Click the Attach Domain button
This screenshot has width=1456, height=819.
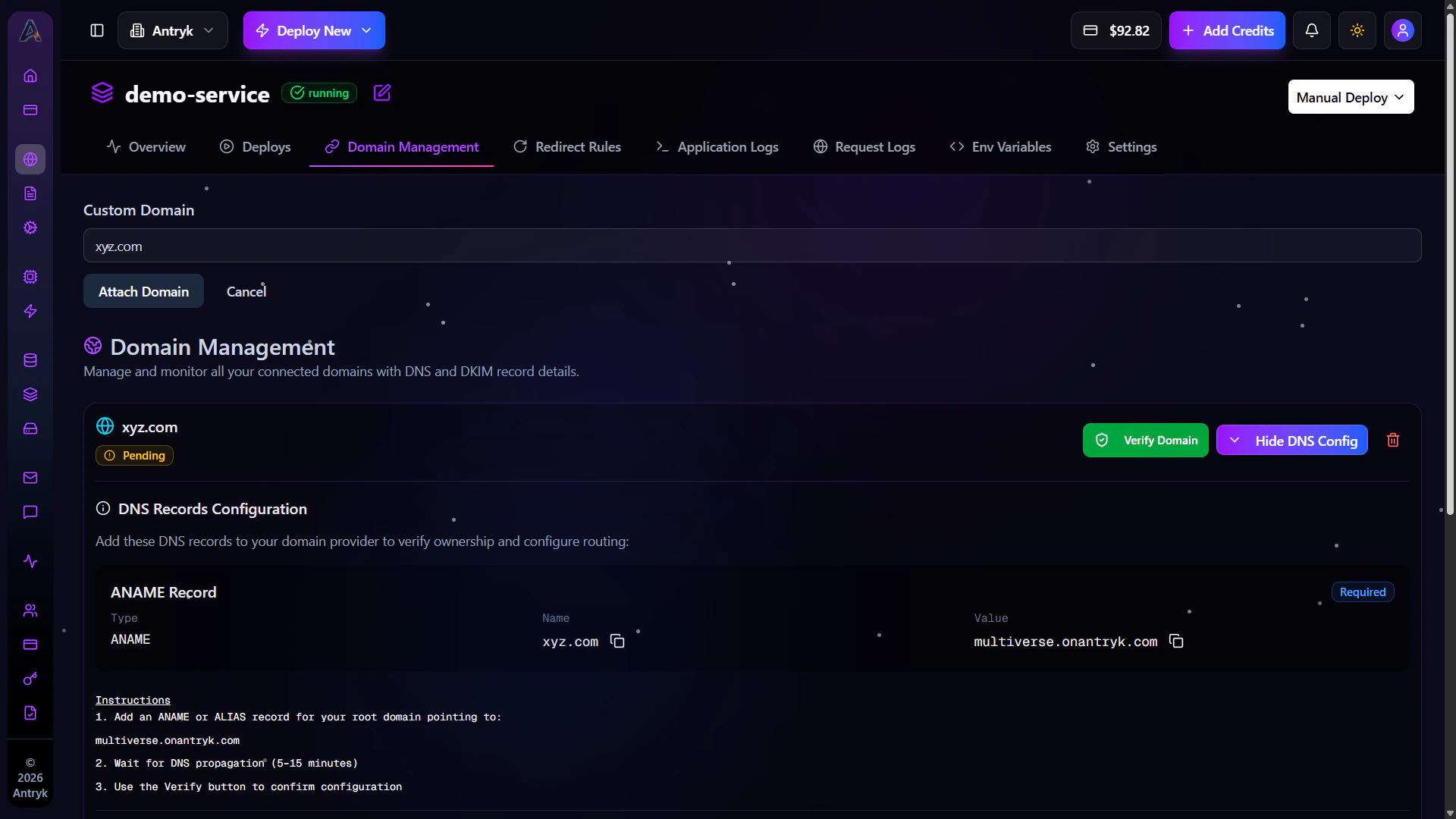click(x=143, y=291)
